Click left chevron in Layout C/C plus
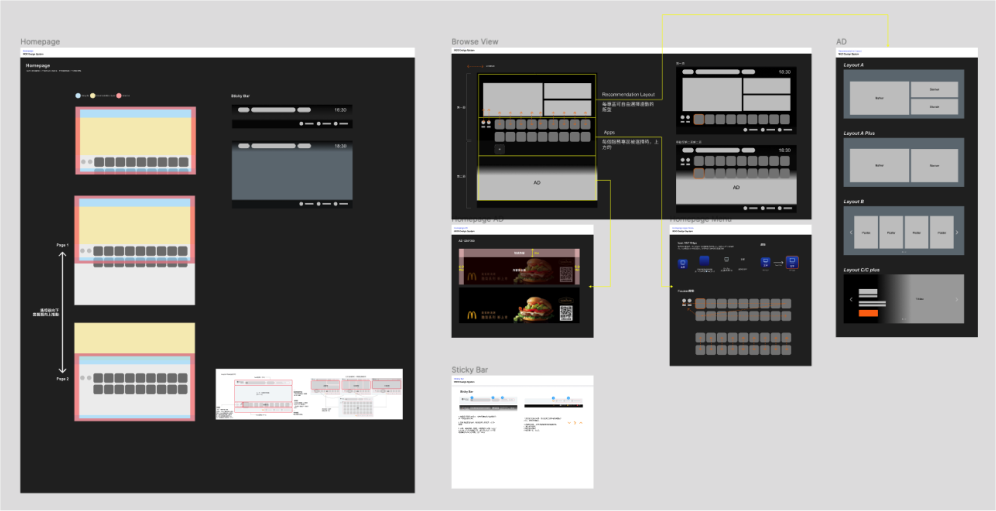996x511 pixels. click(x=851, y=299)
